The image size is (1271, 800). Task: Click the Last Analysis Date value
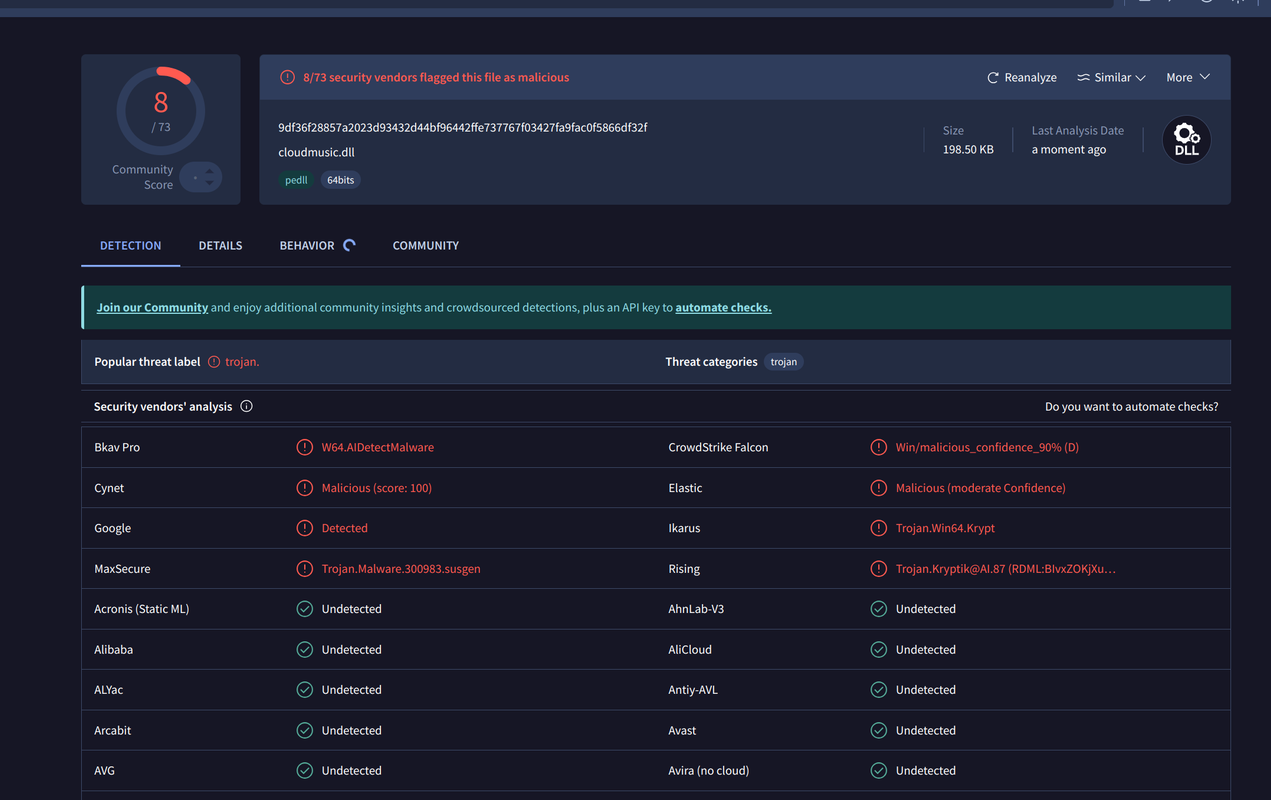(x=1069, y=150)
